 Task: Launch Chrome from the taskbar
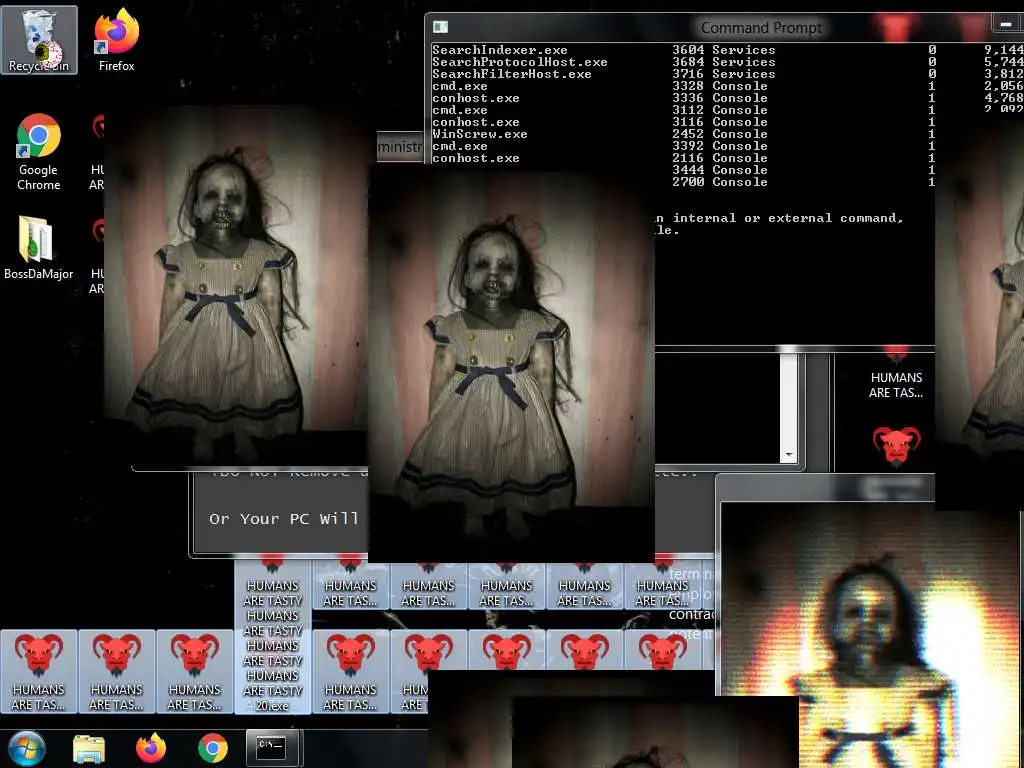pos(213,748)
